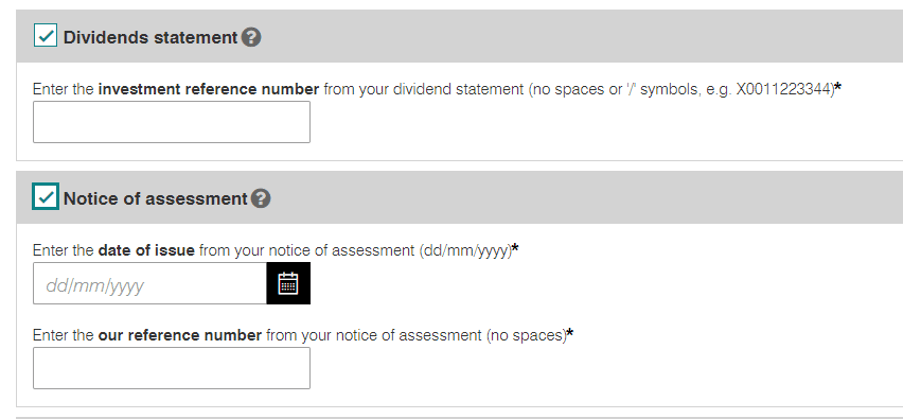The image size is (904, 420).
Task: Select the Dividends statement heading text
Action: tap(150, 38)
